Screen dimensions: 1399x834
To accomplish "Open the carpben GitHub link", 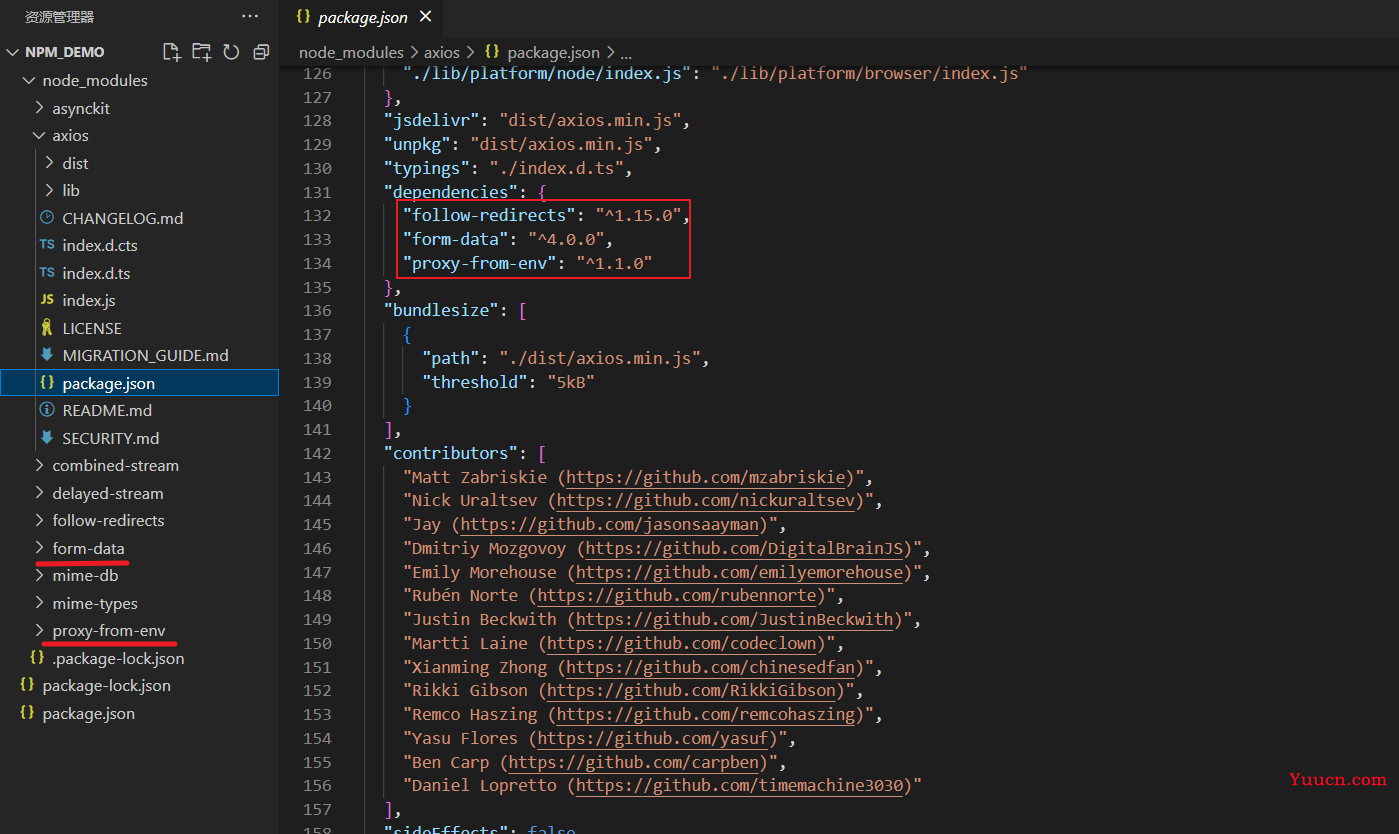I will [633, 763].
